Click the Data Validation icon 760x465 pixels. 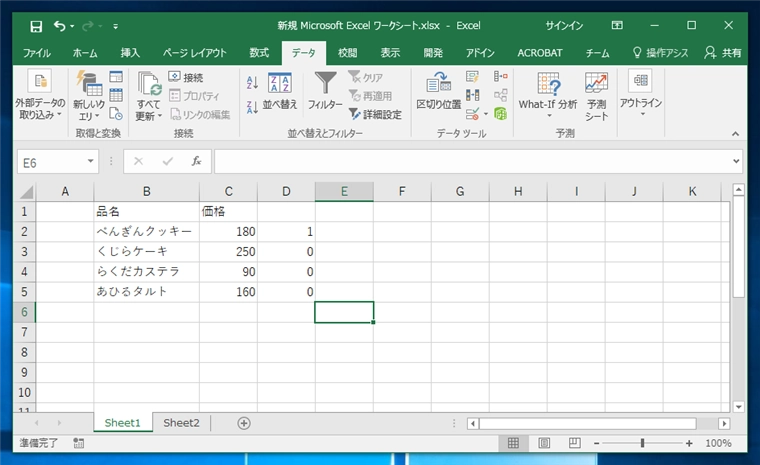tap(473, 114)
